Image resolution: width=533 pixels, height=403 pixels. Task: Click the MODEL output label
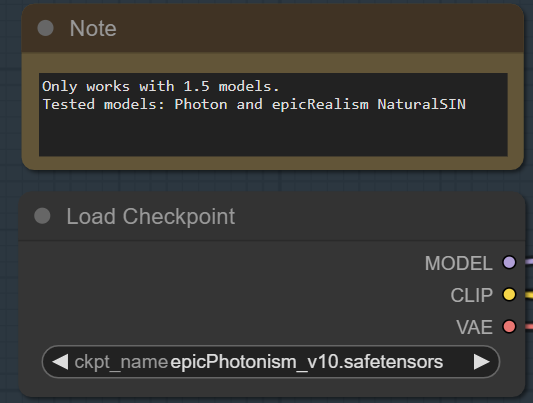(459, 263)
